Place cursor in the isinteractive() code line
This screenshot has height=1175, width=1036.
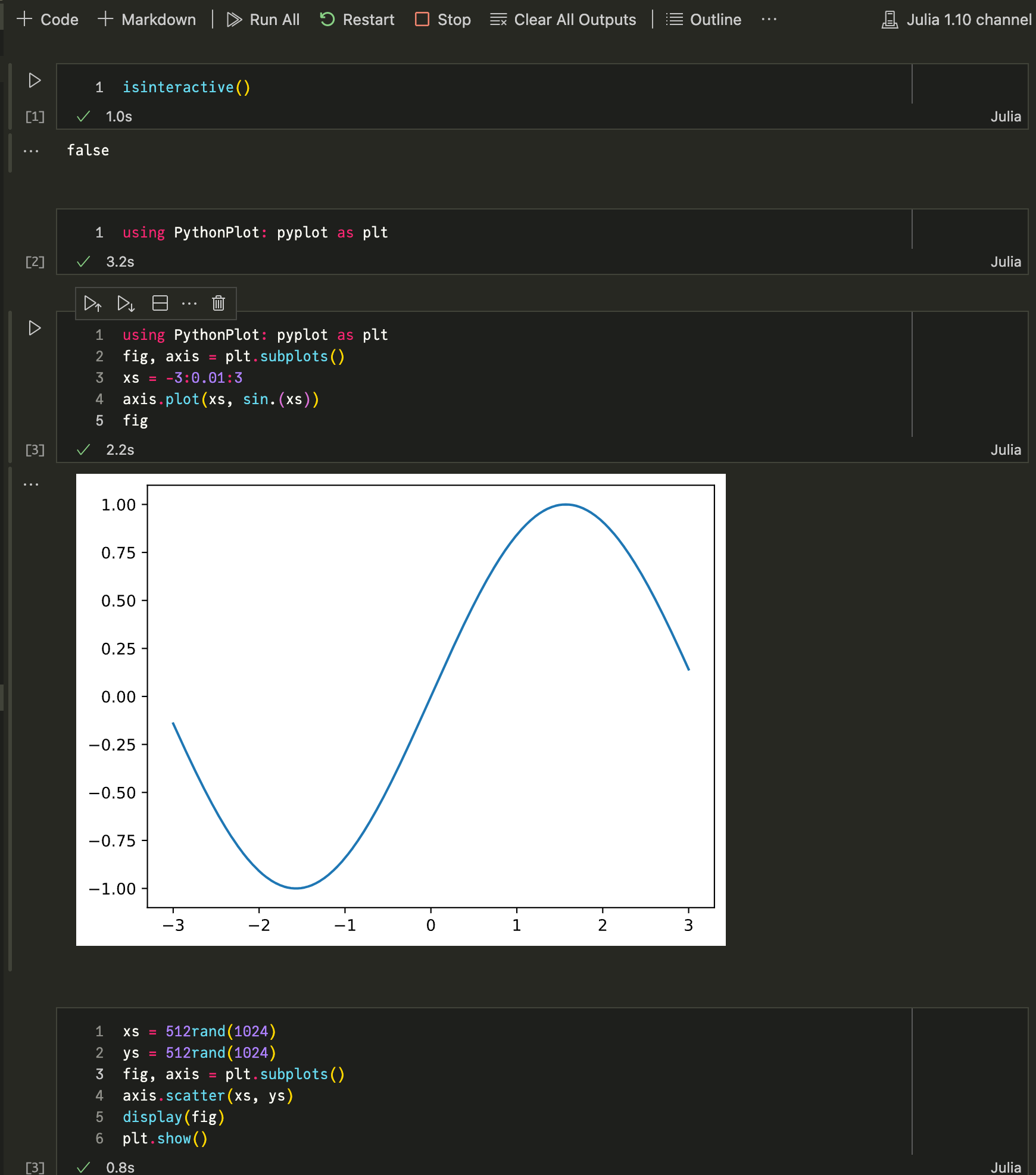pos(186,87)
